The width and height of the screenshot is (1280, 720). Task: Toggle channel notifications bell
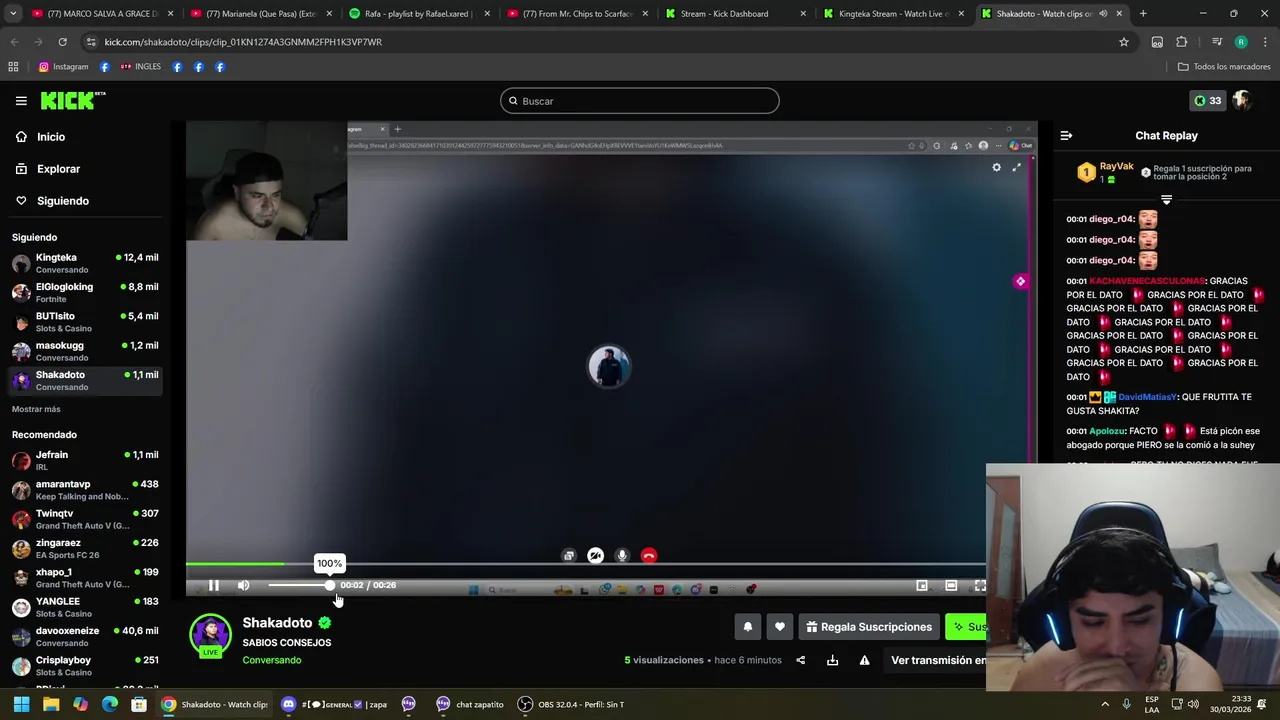click(747, 627)
